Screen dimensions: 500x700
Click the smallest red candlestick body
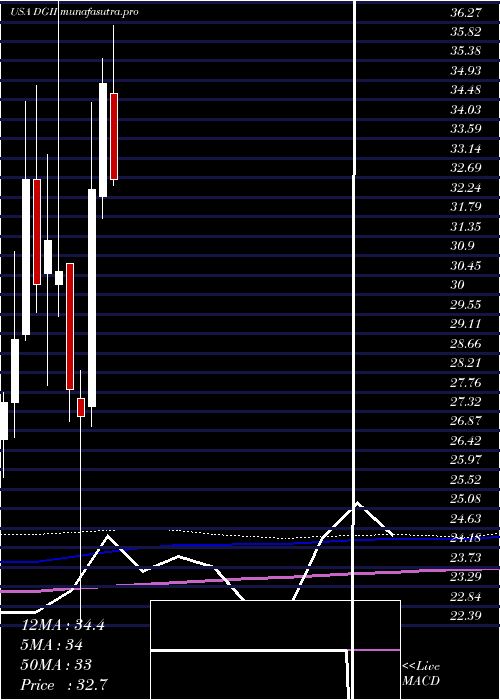81,408
